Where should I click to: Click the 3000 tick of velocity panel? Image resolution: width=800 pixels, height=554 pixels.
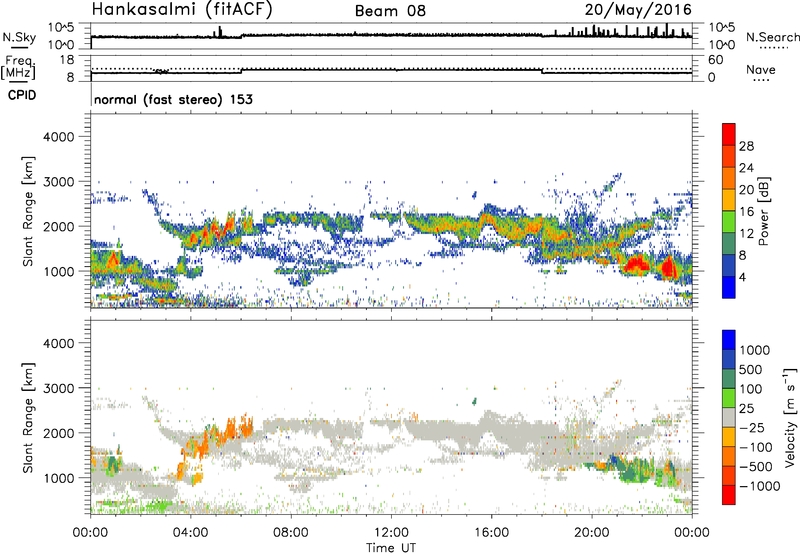click(59, 388)
